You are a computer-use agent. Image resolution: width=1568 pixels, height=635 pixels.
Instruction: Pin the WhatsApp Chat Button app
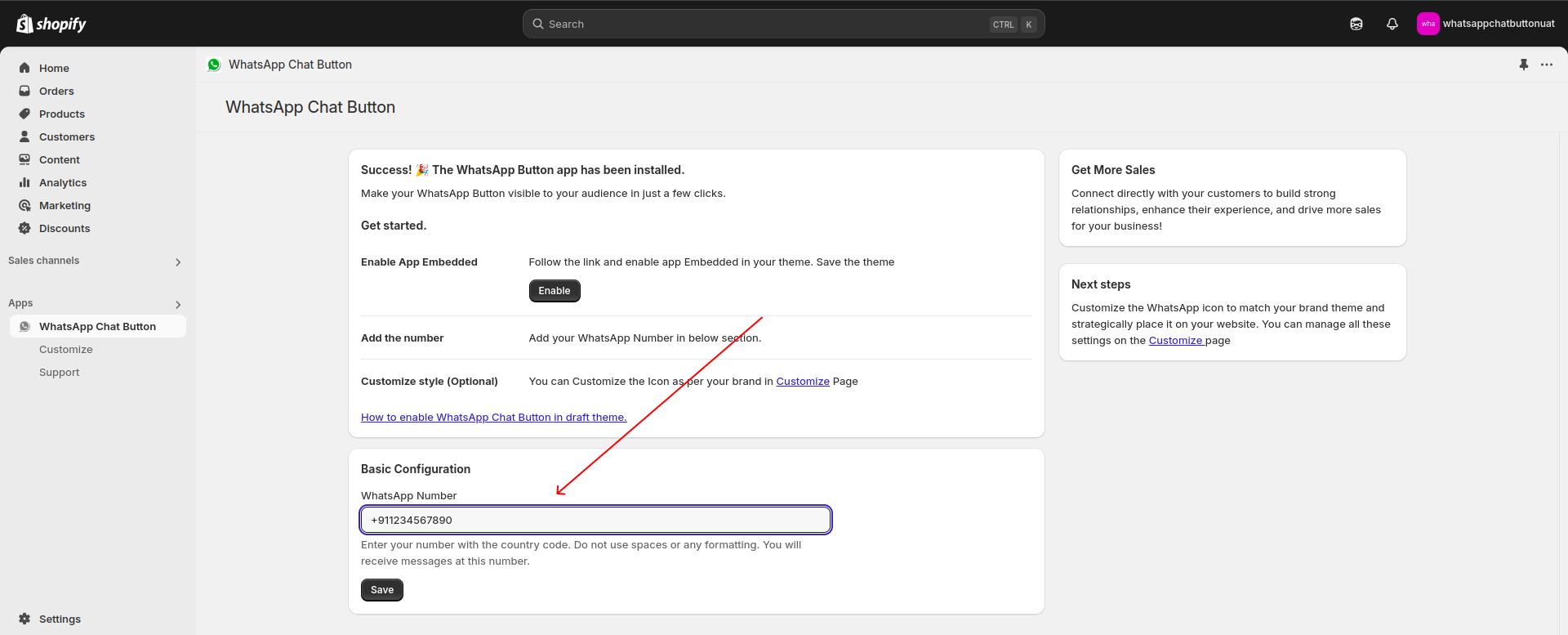point(1524,65)
